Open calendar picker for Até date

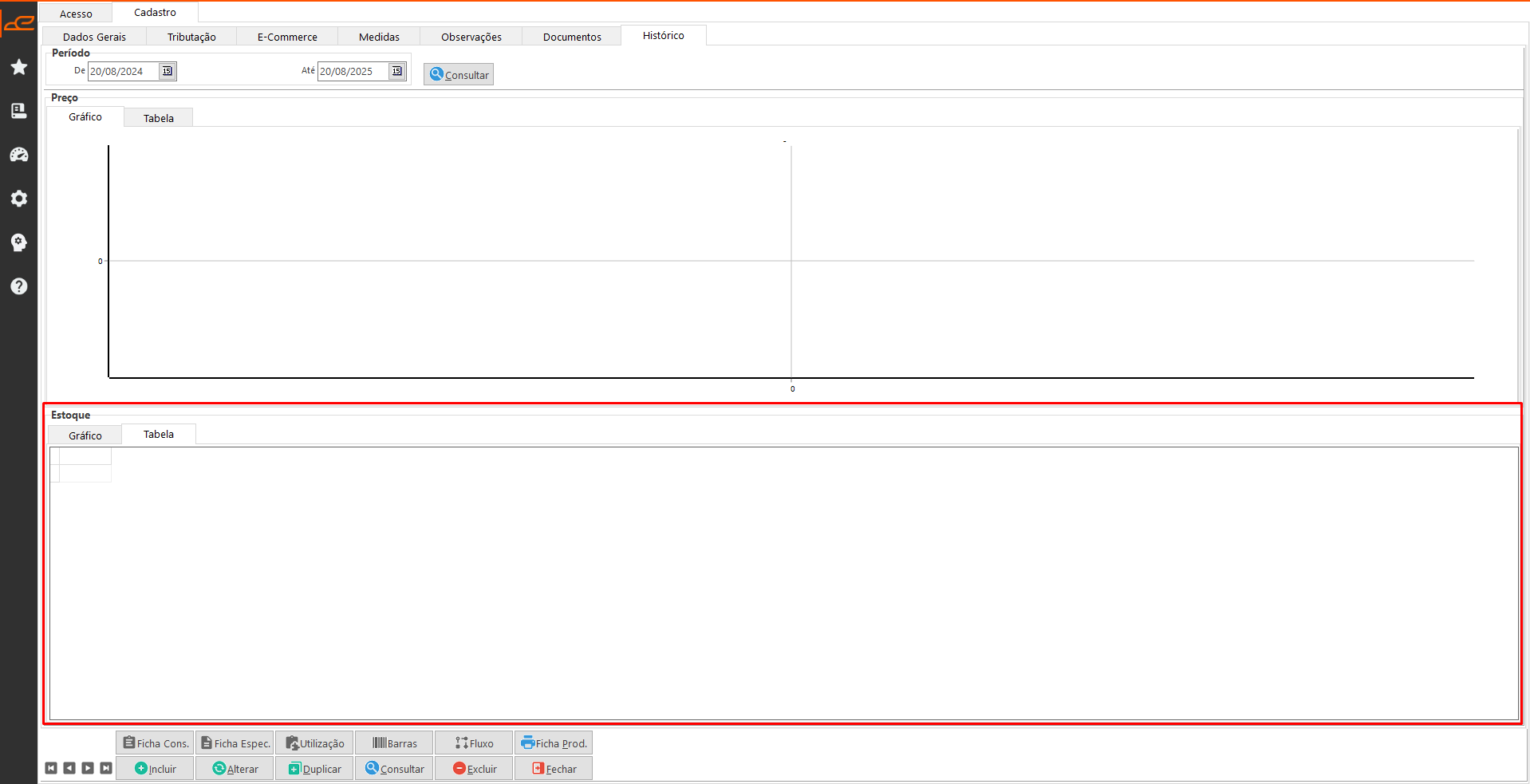[396, 71]
